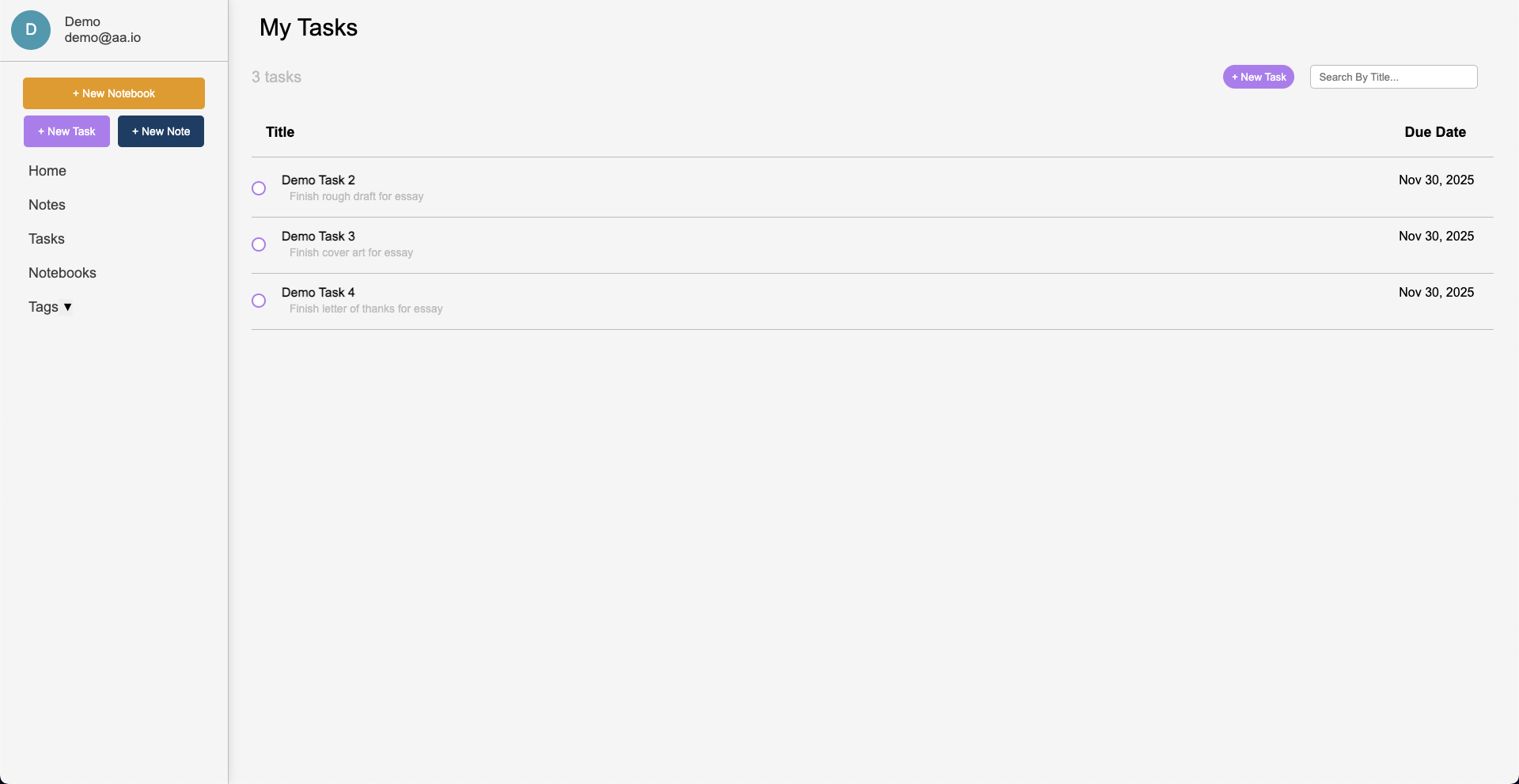Check off Demo Task 4

coord(259,301)
